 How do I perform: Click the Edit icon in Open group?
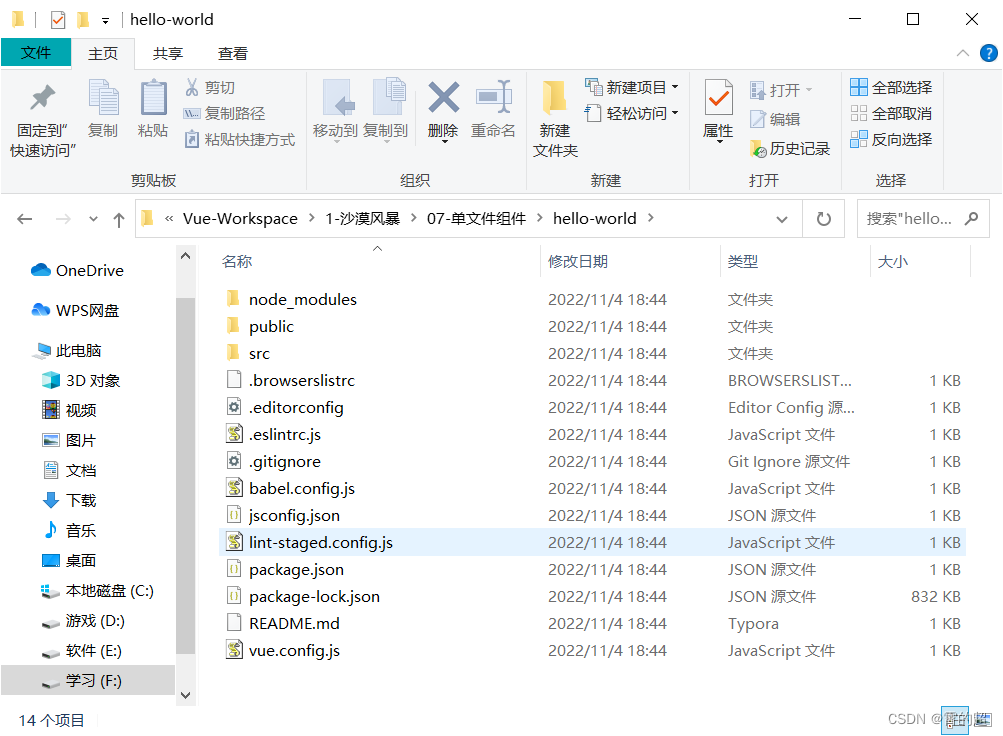click(758, 119)
